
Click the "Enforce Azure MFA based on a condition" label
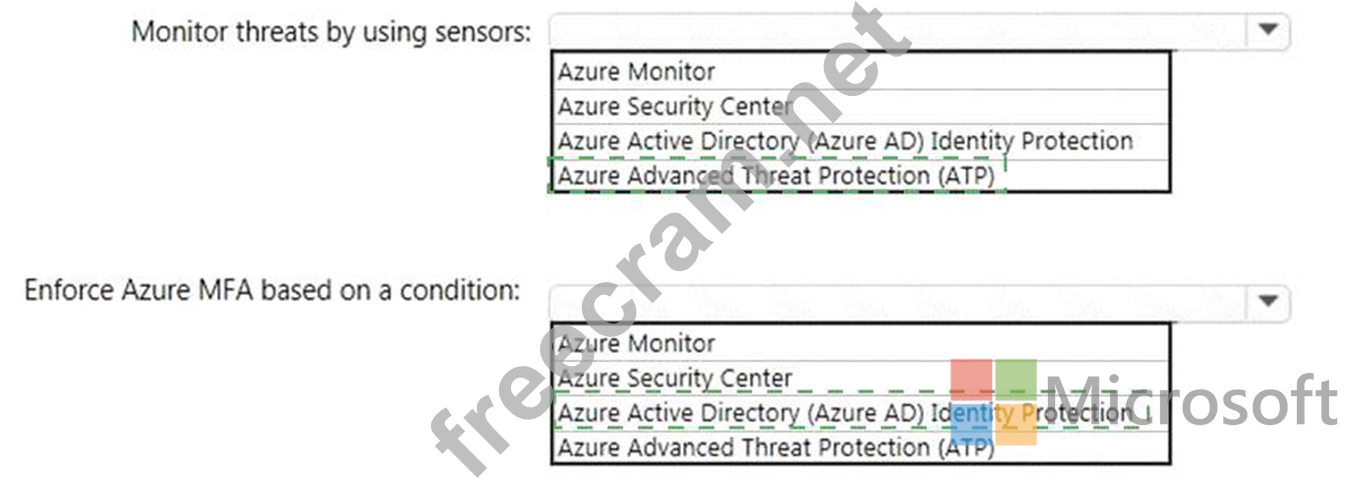272,291
